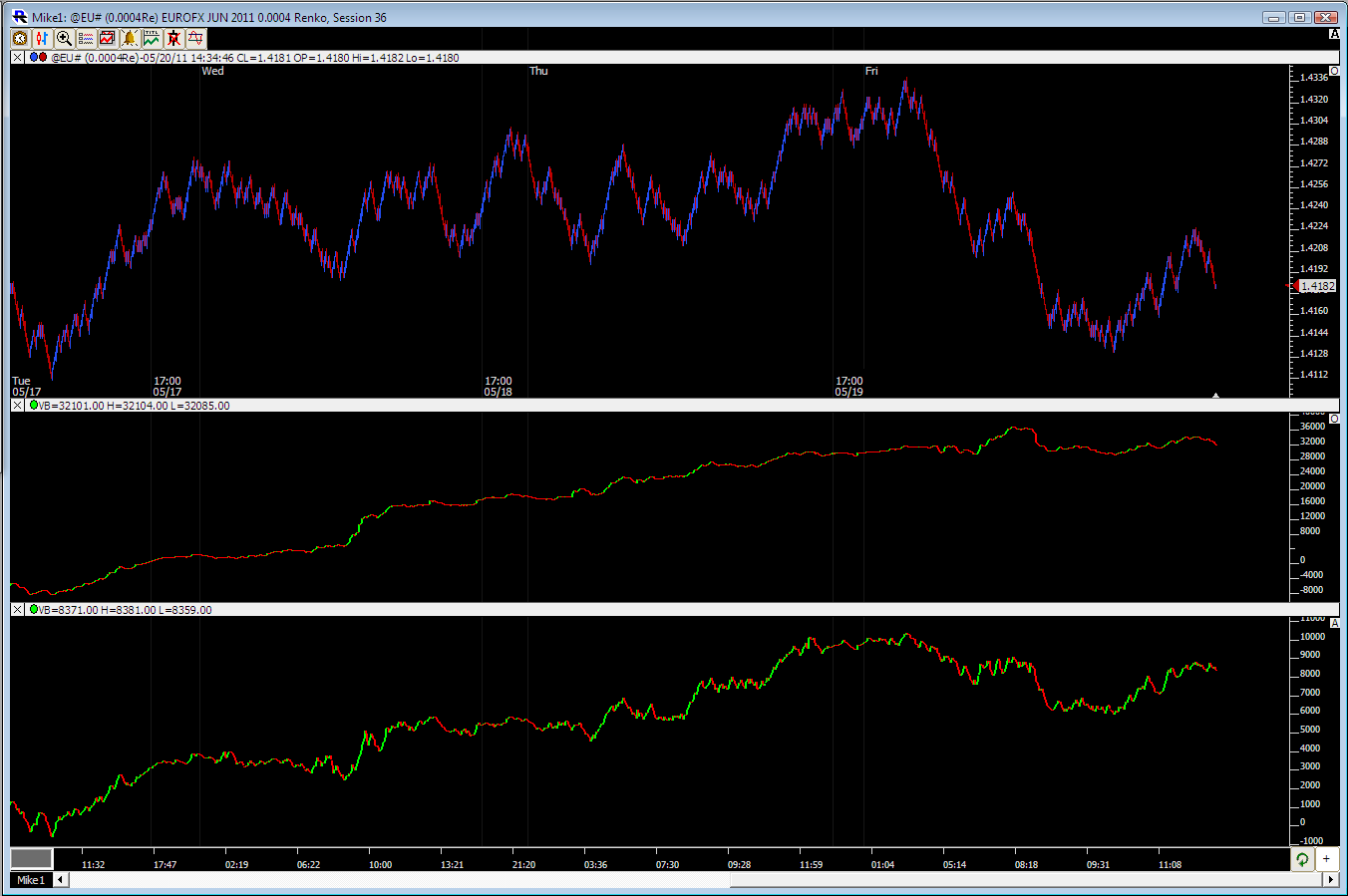1348x896 pixels.
Task: Toggle the A scale button on the bottom pane
Action: point(1335,624)
